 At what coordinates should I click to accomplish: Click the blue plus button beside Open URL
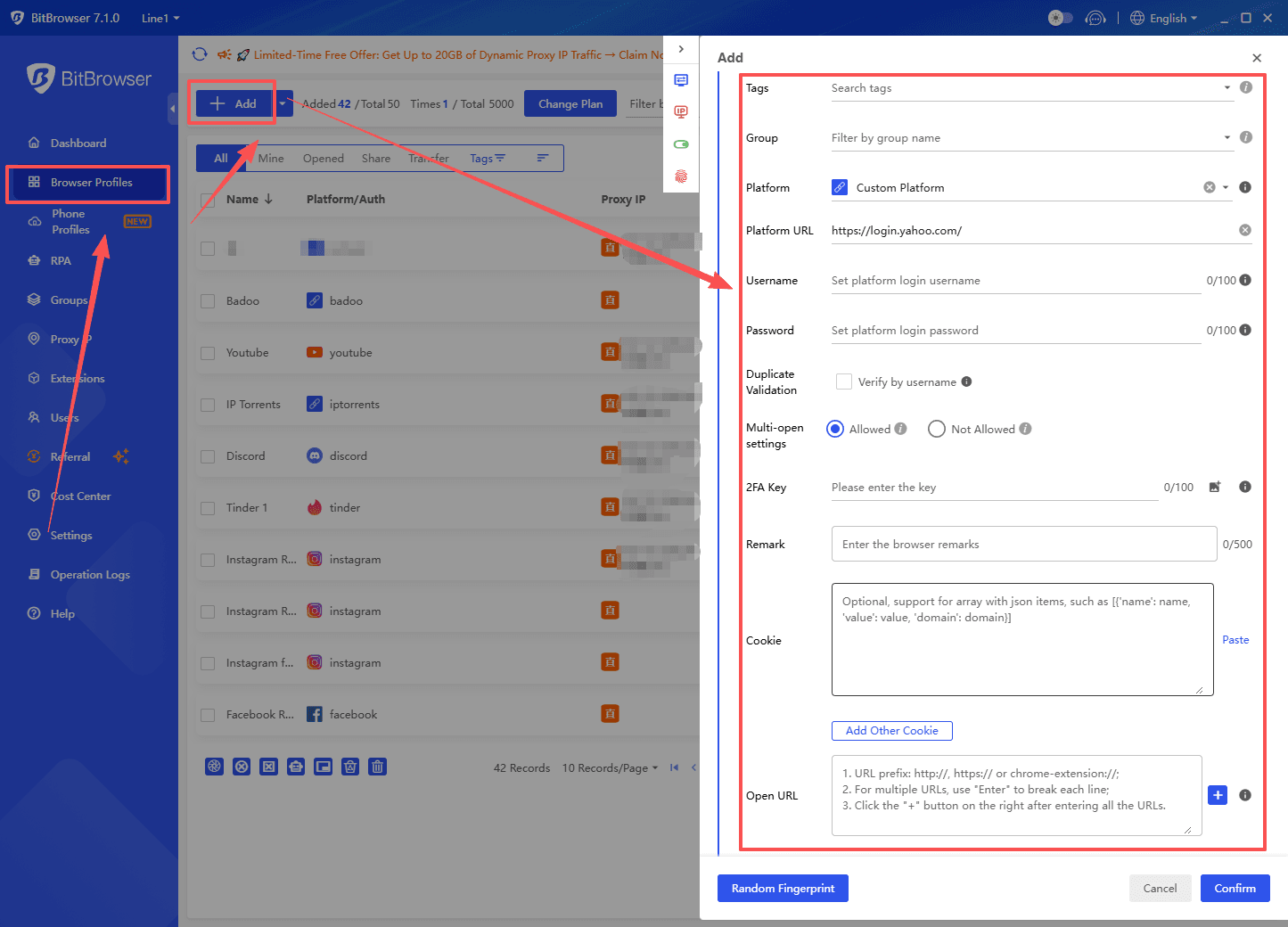click(x=1218, y=795)
